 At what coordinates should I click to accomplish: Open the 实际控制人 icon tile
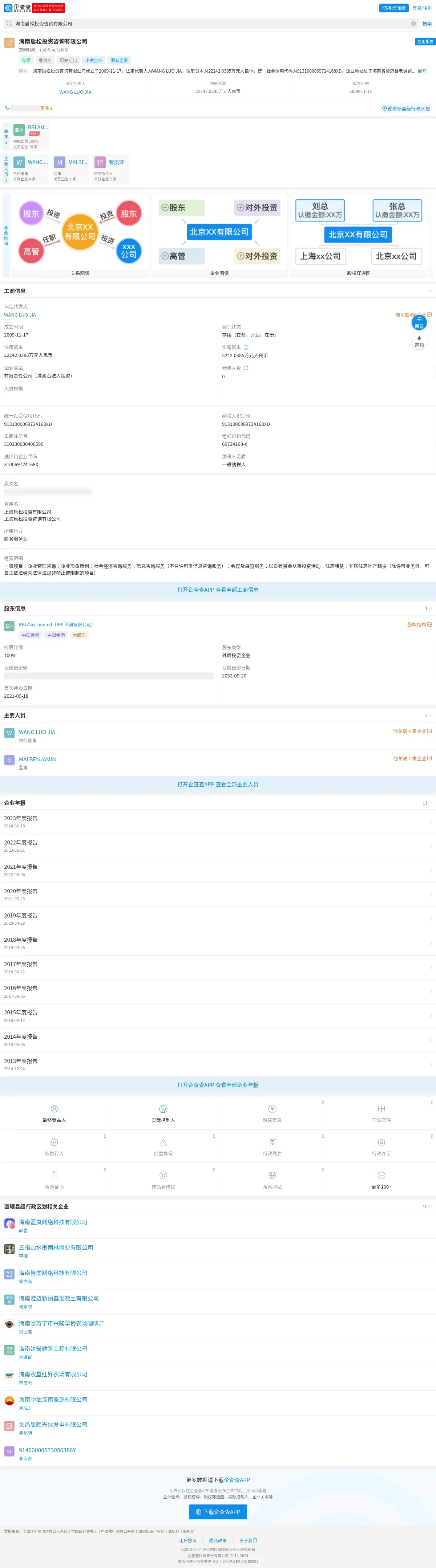[x=163, y=1114]
